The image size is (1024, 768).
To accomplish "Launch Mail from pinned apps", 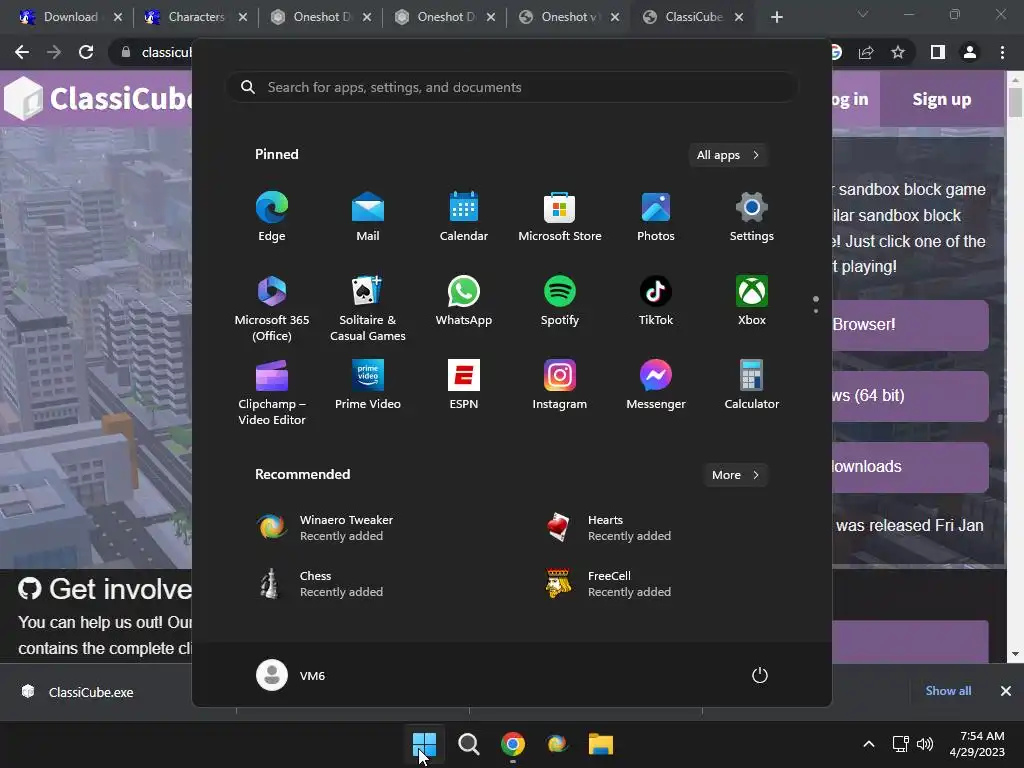I will pos(368,217).
